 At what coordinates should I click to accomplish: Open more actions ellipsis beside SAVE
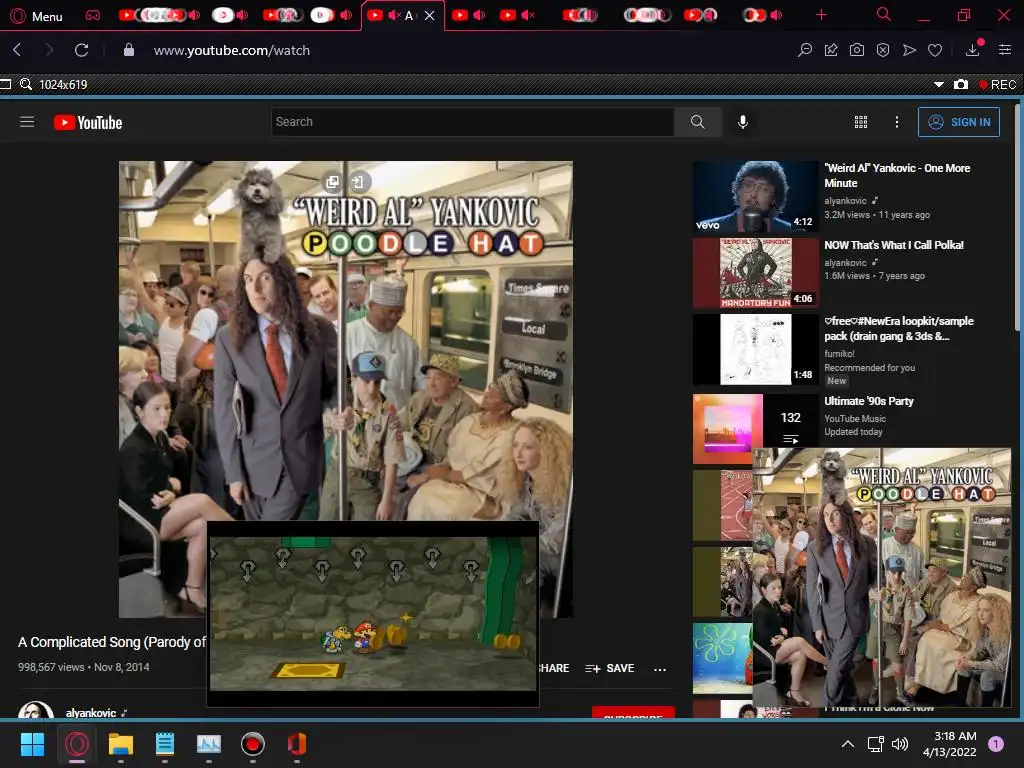[660, 669]
